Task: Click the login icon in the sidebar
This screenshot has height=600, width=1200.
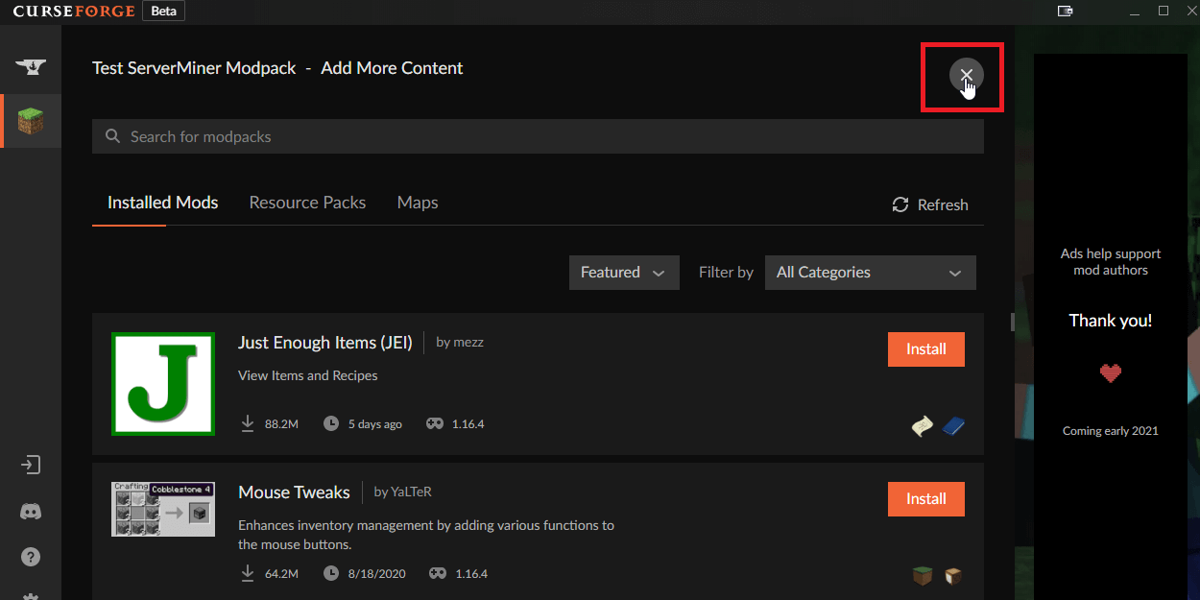Action: point(30,465)
